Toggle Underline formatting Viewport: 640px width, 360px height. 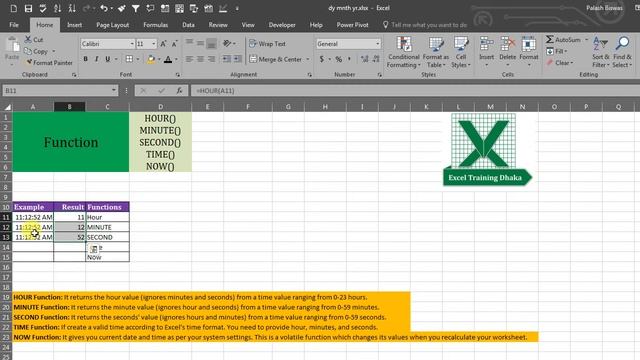pyautogui.click(x=107, y=59)
